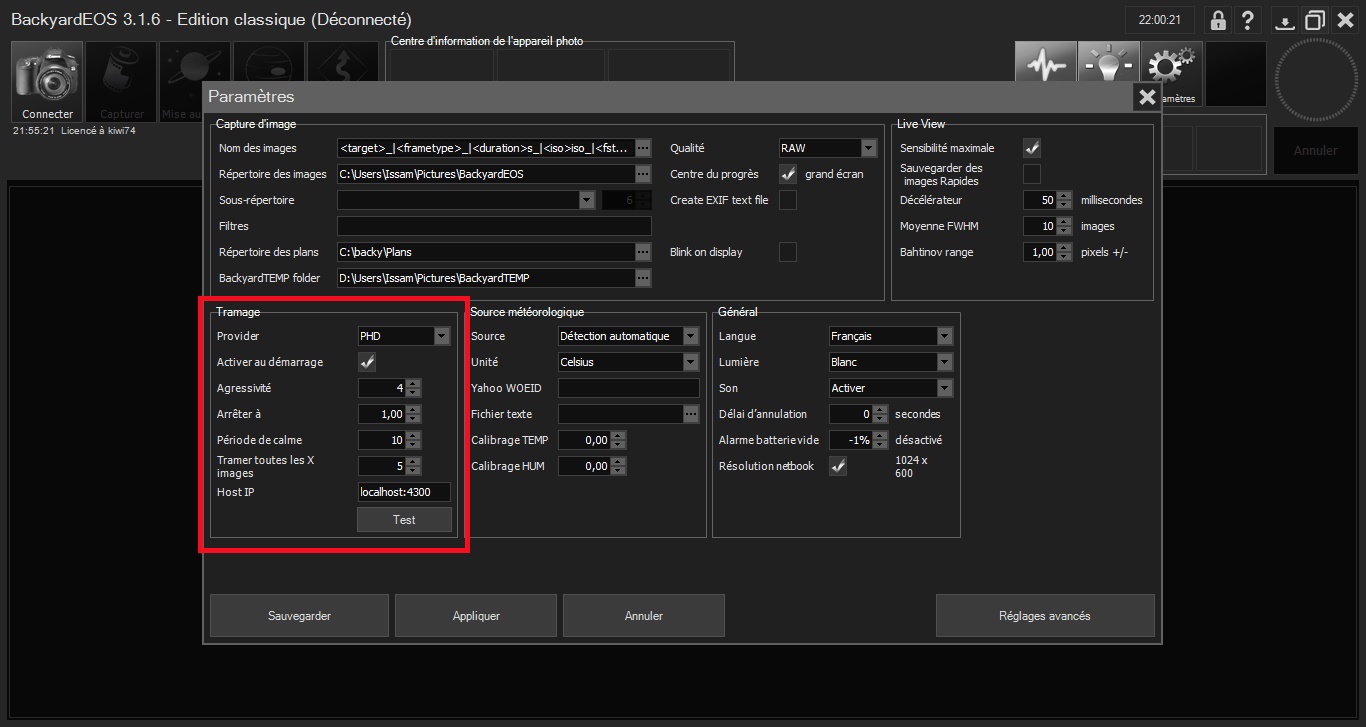The image size is (1366, 727).
Task: Toggle Sensibilité maximale checkbox
Action: [1032, 148]
